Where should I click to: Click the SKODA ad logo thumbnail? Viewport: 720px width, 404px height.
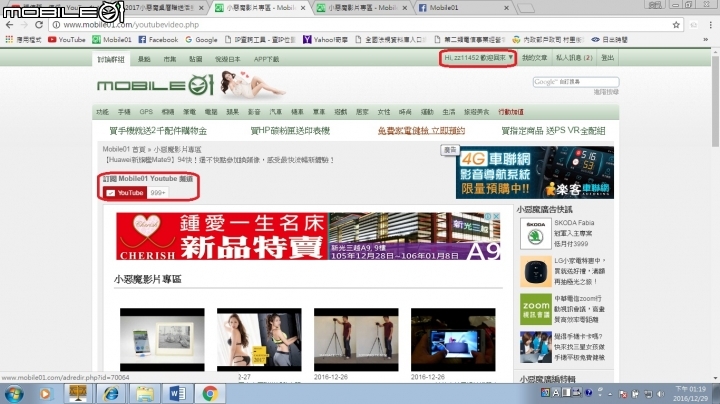(x=535, y=233)
